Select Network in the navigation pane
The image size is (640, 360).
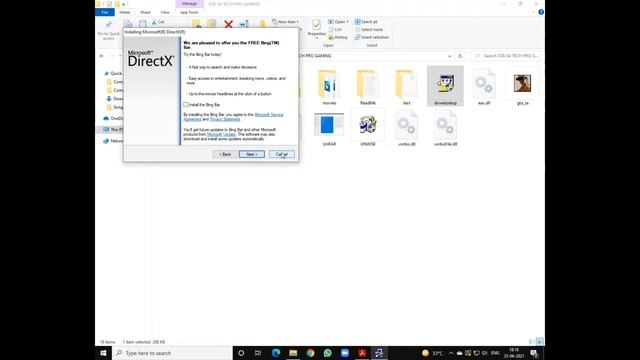pyautogui.click(x=113, y=141)
